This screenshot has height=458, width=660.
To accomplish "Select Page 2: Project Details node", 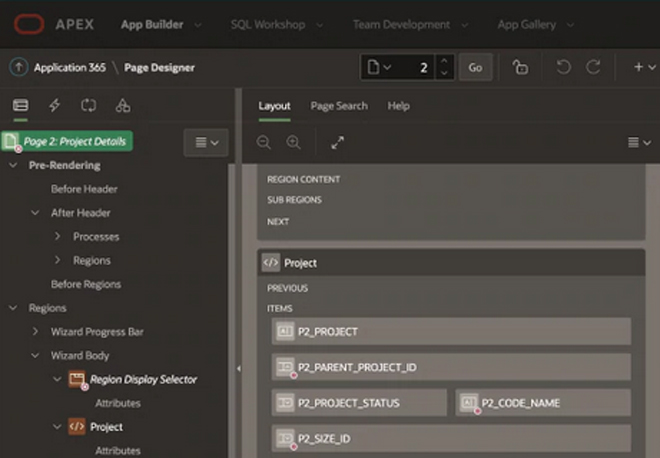I will pos(67,141).
